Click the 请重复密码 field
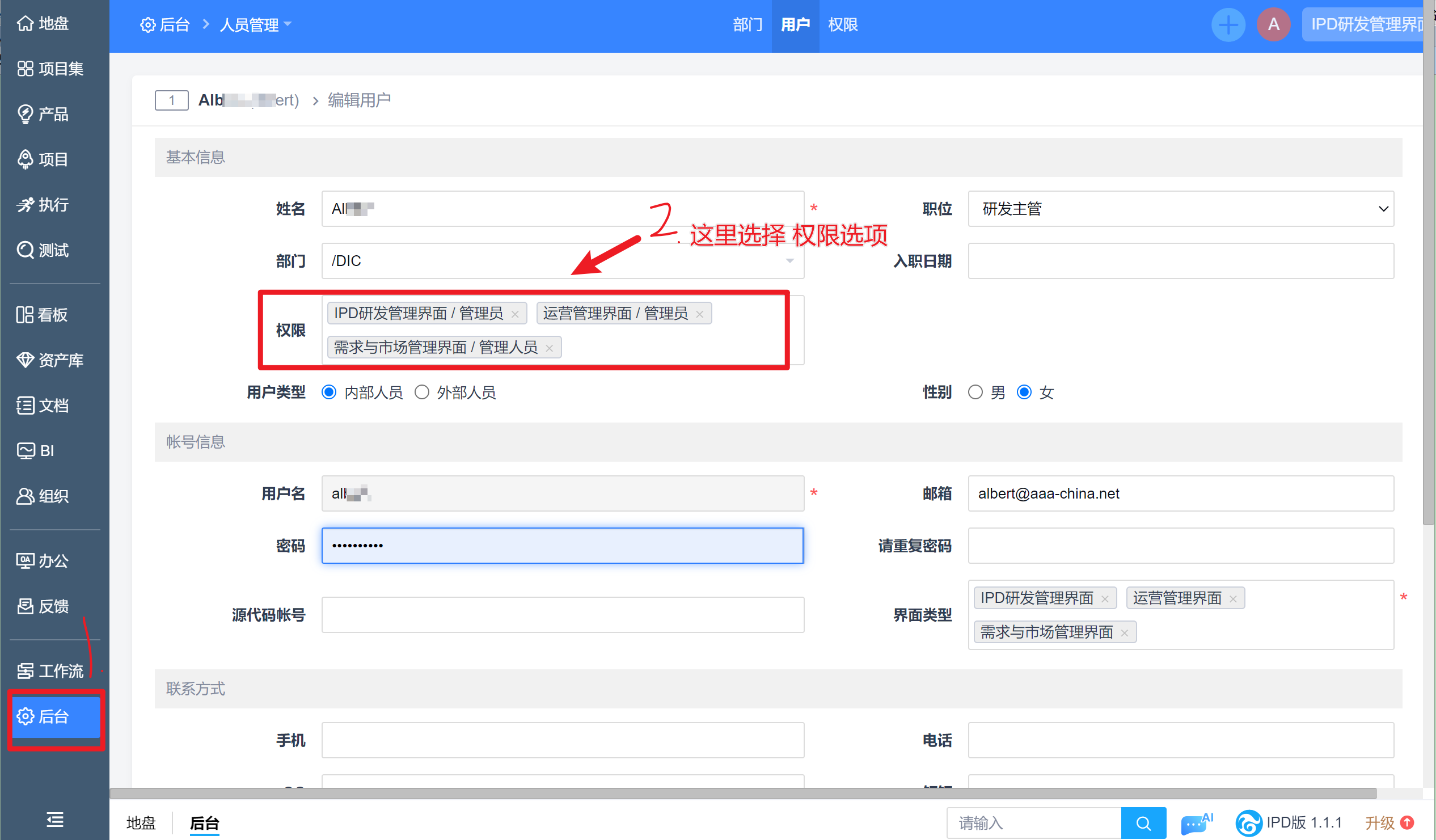The height and width of the screenshot is (840, 1436). coord(1181,546)
